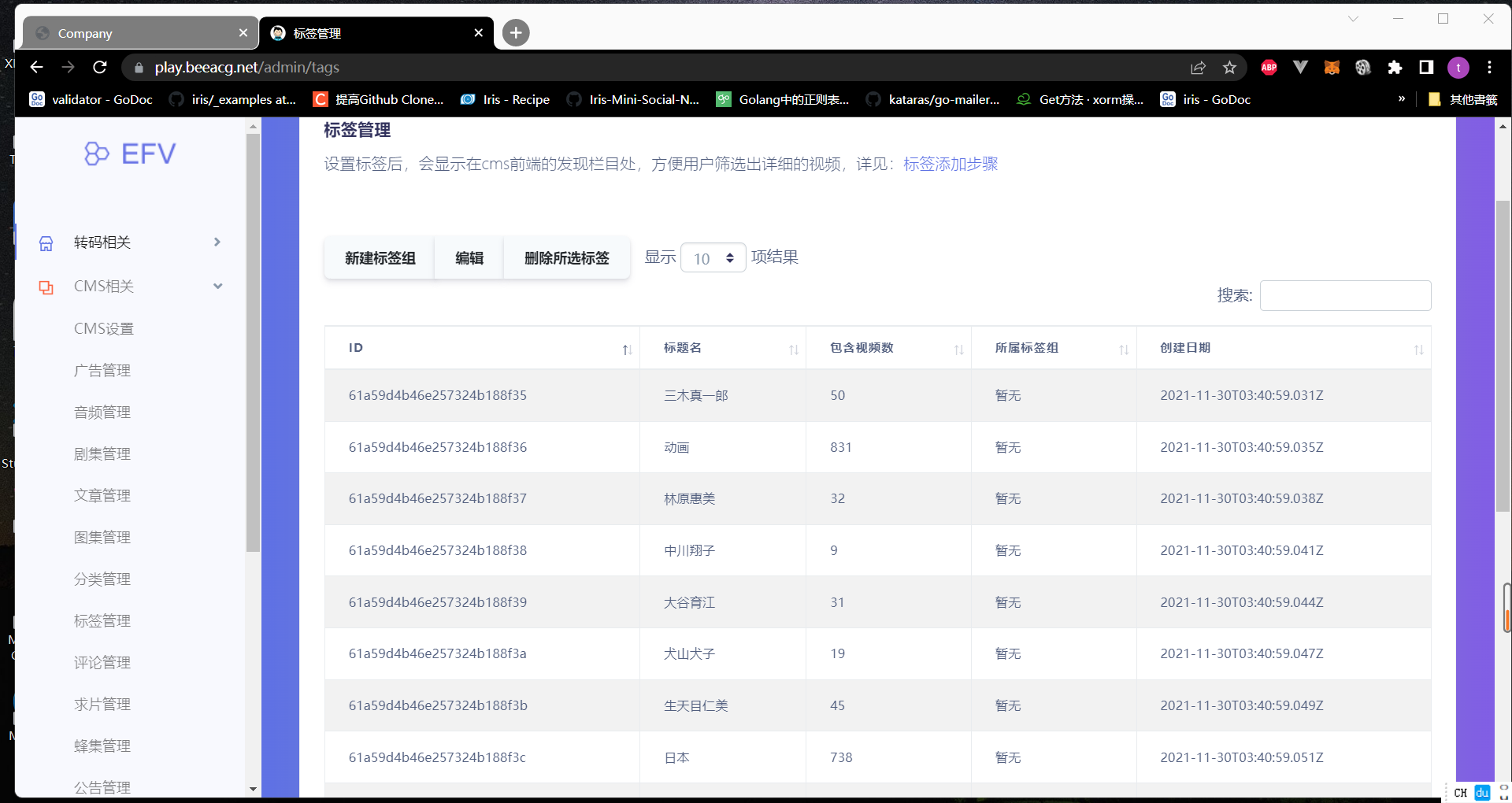Click the share page icon in address bar
This screenshot has height=803, width=1512.
1198,68
